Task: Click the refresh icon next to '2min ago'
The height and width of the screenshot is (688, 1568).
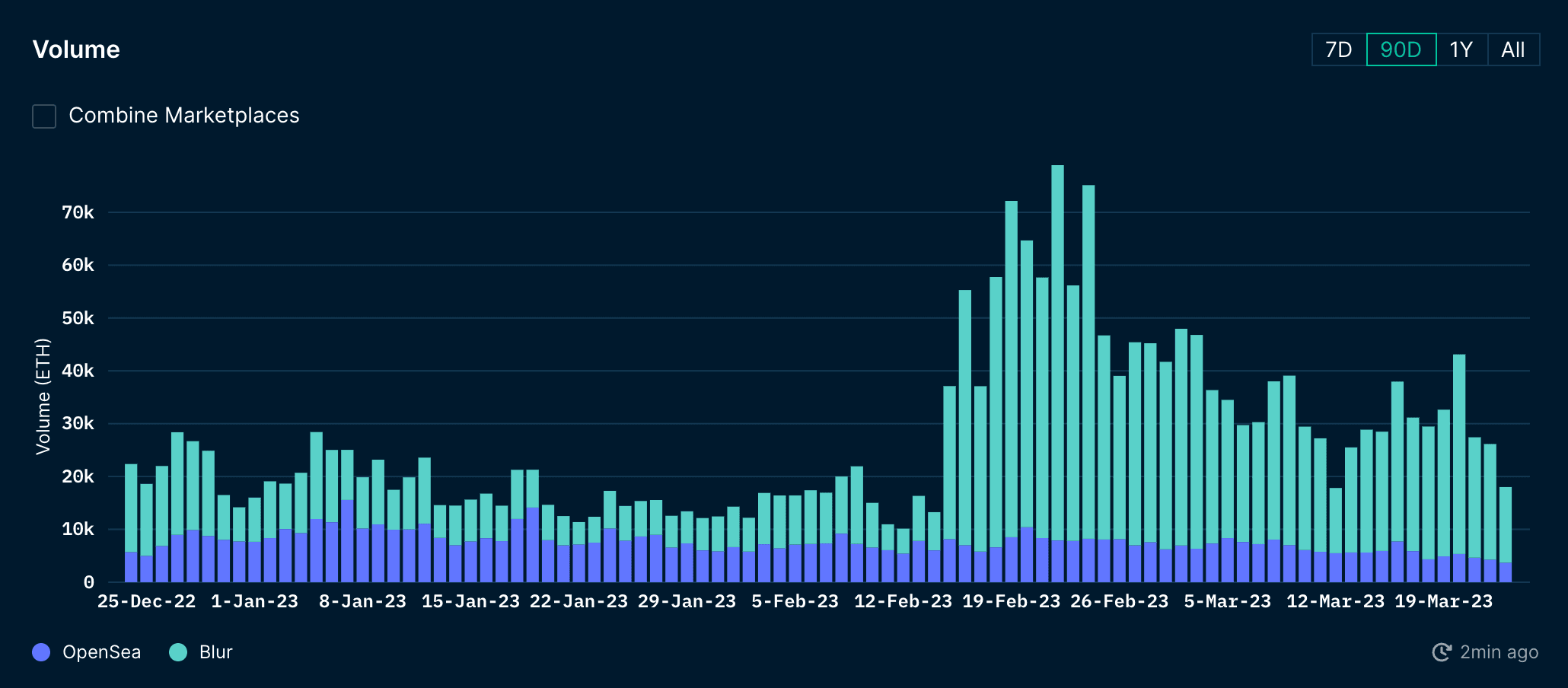Action: [1442, 652]
